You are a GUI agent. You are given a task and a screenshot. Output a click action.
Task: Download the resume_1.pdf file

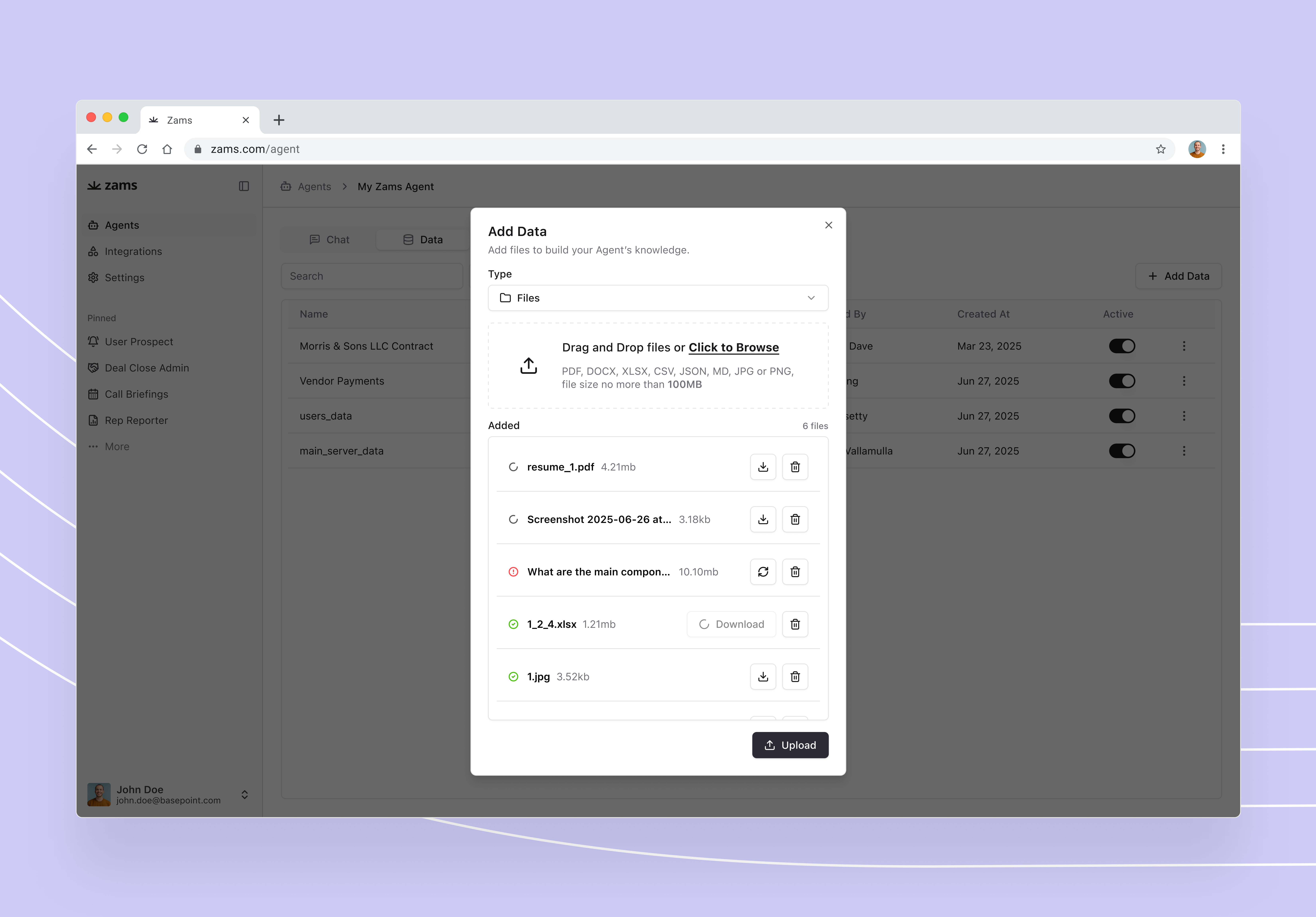[763, 467]
